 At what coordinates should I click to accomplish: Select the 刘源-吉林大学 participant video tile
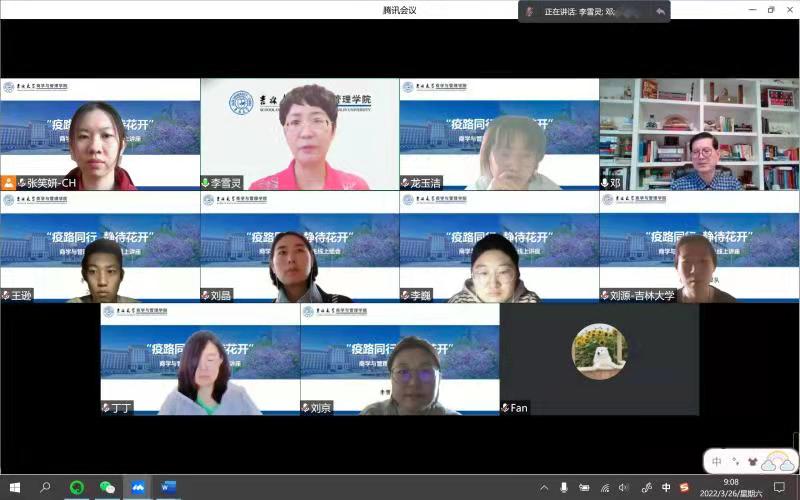pos(699,246)
